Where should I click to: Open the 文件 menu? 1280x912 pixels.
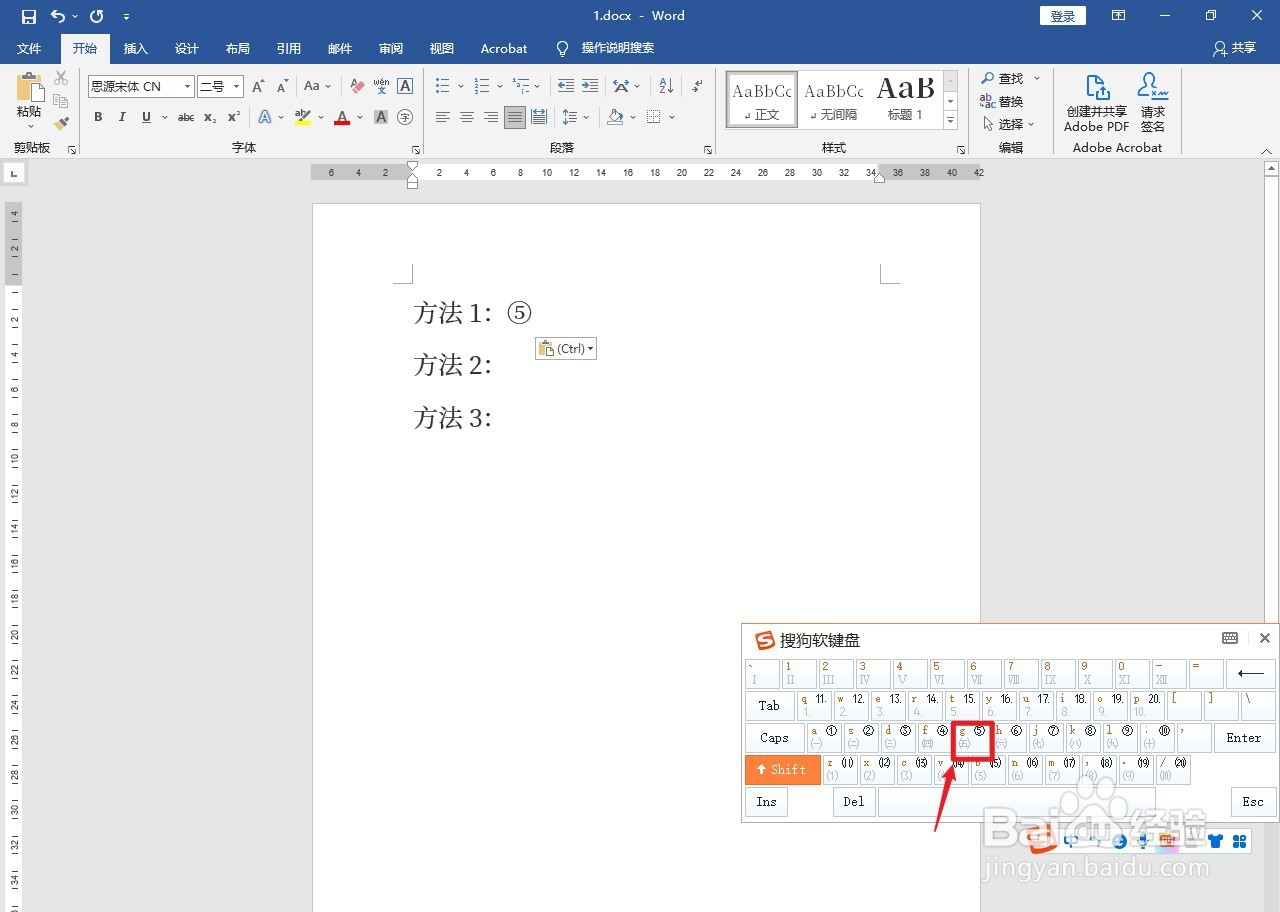(30, 48)
